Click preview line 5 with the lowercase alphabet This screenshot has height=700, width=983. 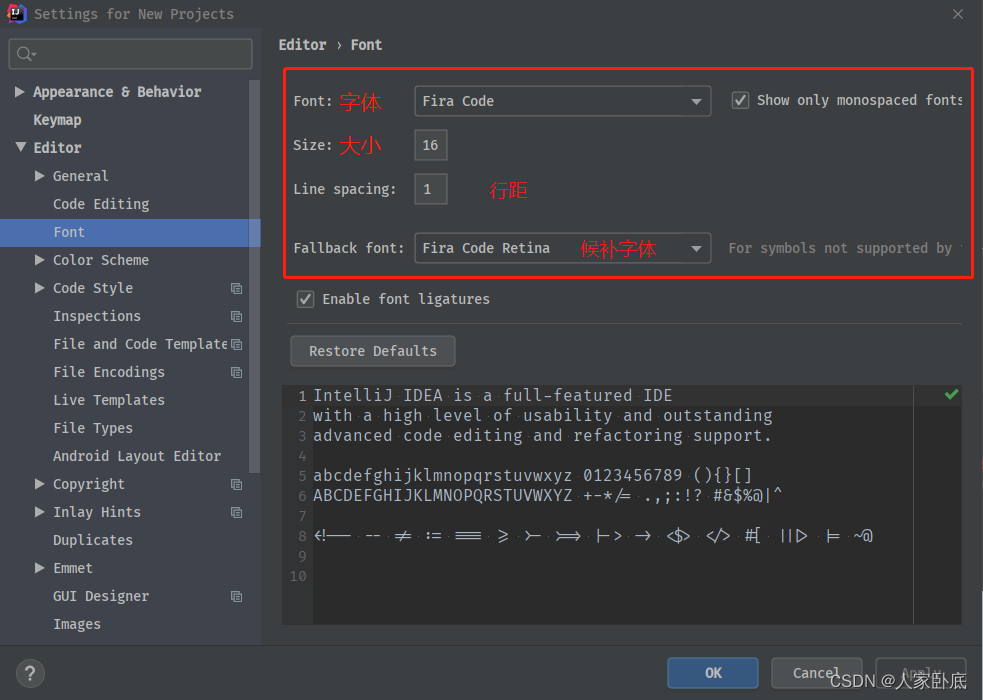point(532,475)
